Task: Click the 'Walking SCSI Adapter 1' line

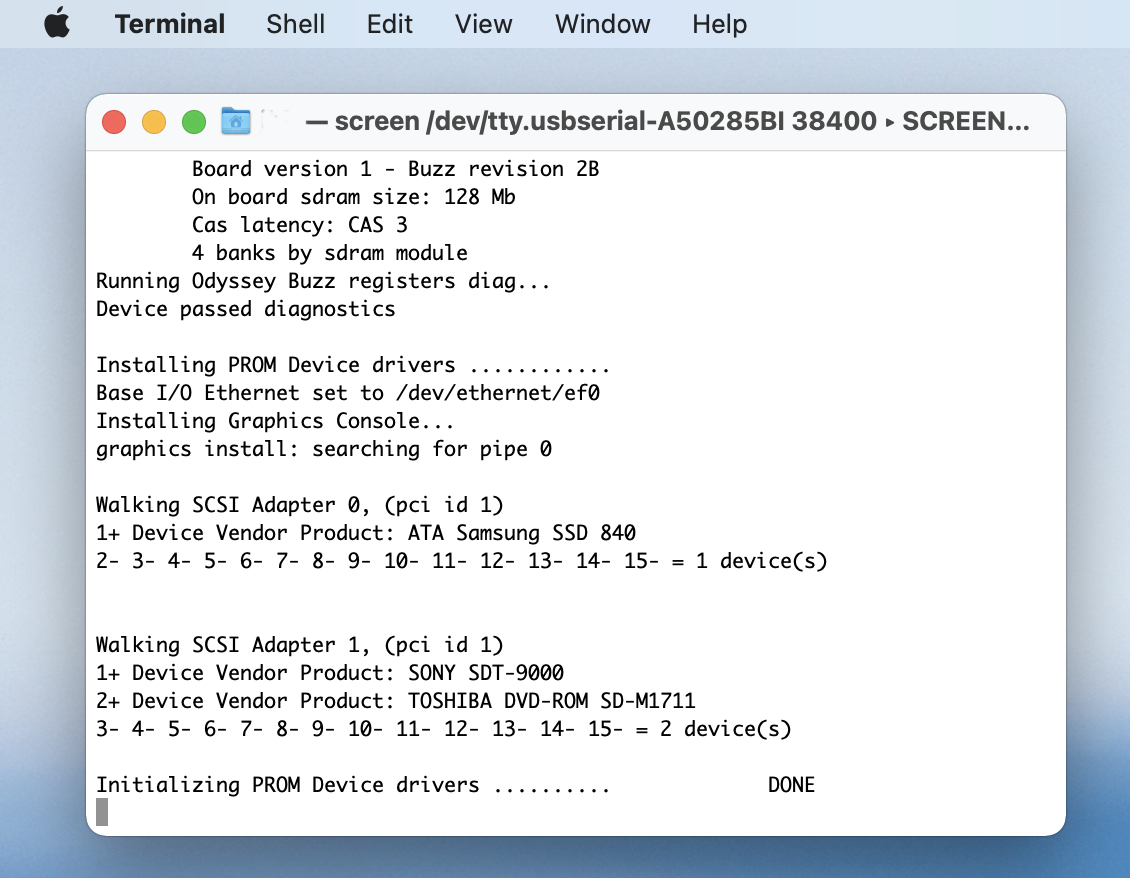Action: point(300,645)
